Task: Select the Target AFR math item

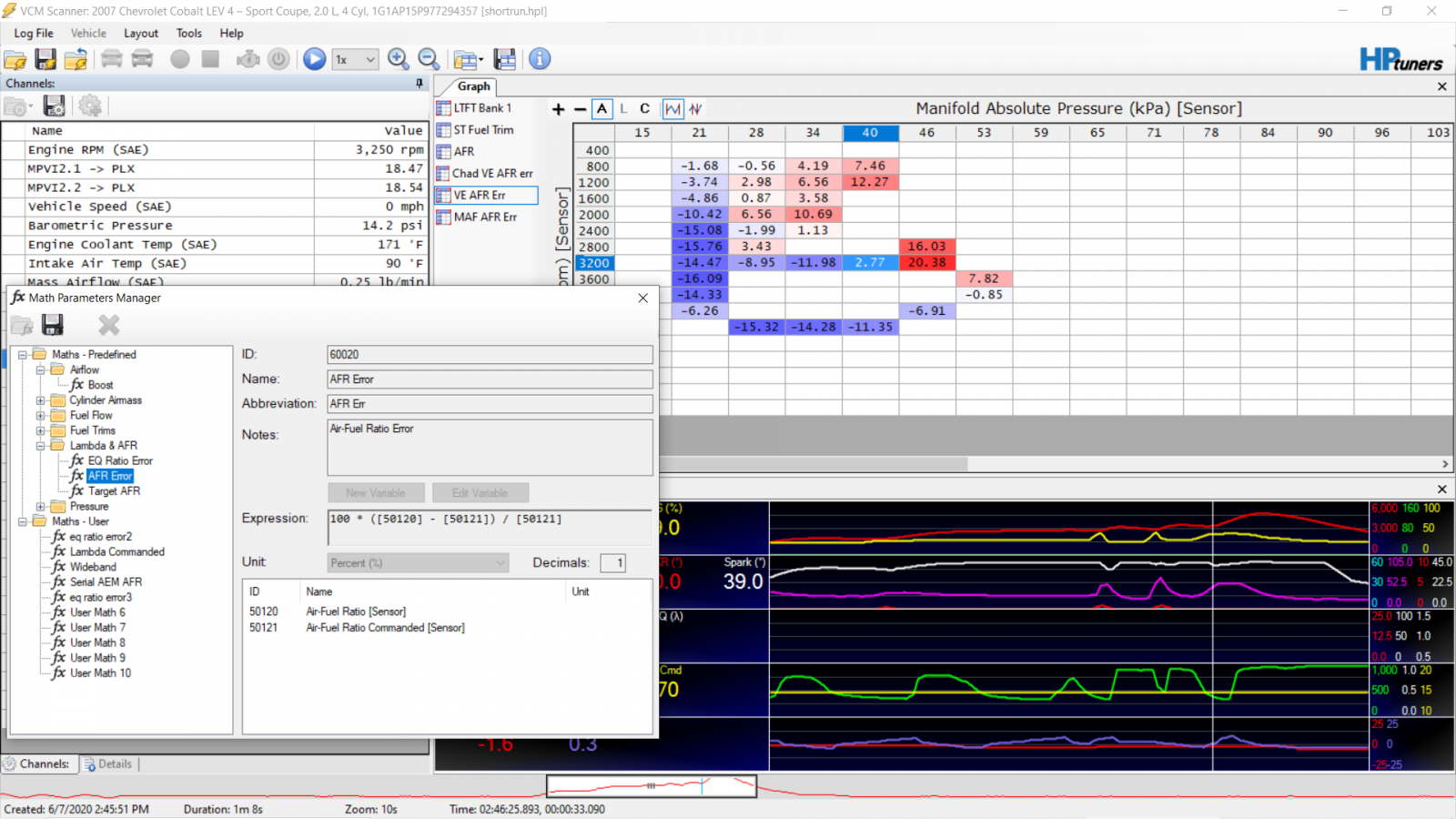Action: pyautogui.click(x=114, y=491)
